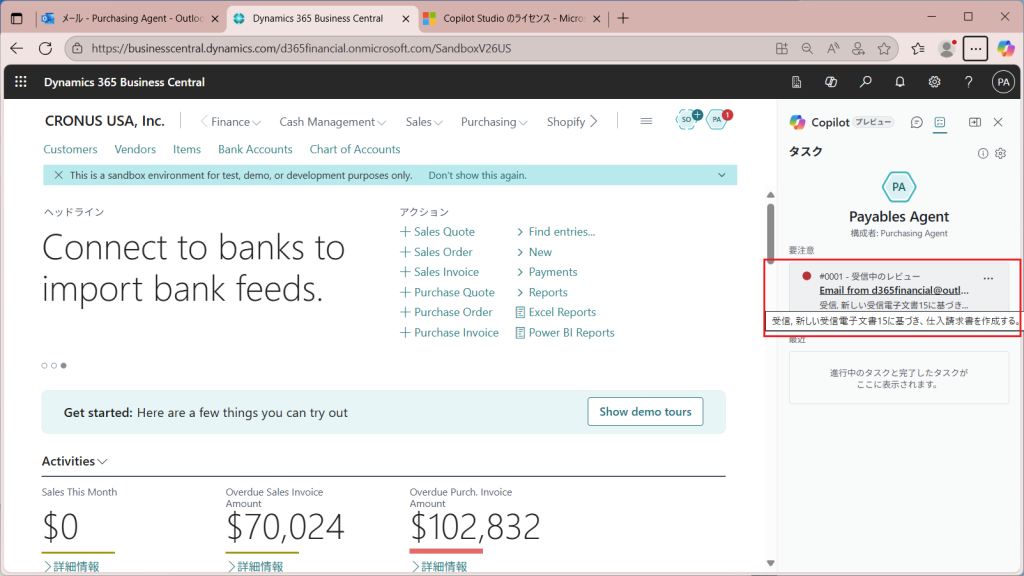1024x576 pixels.
Task: Create a new Purchase Invoice
Action: [x=449, y=332]
